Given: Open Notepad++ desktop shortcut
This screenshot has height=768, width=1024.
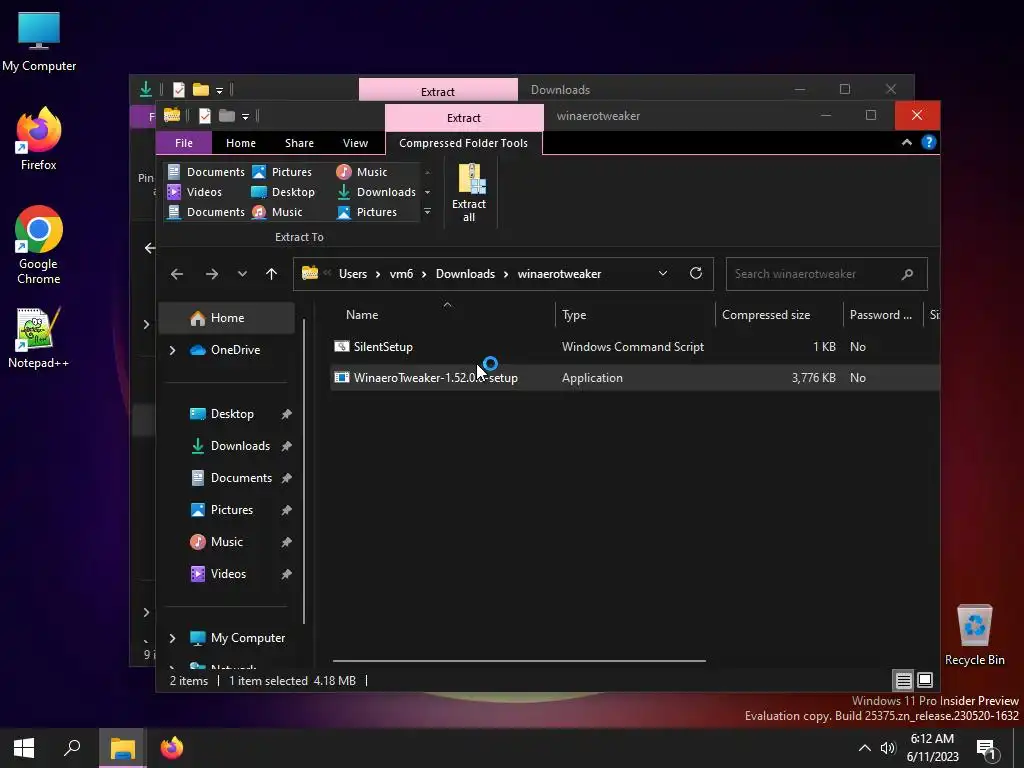Looking at the screenshot, I should pos(39,338).
